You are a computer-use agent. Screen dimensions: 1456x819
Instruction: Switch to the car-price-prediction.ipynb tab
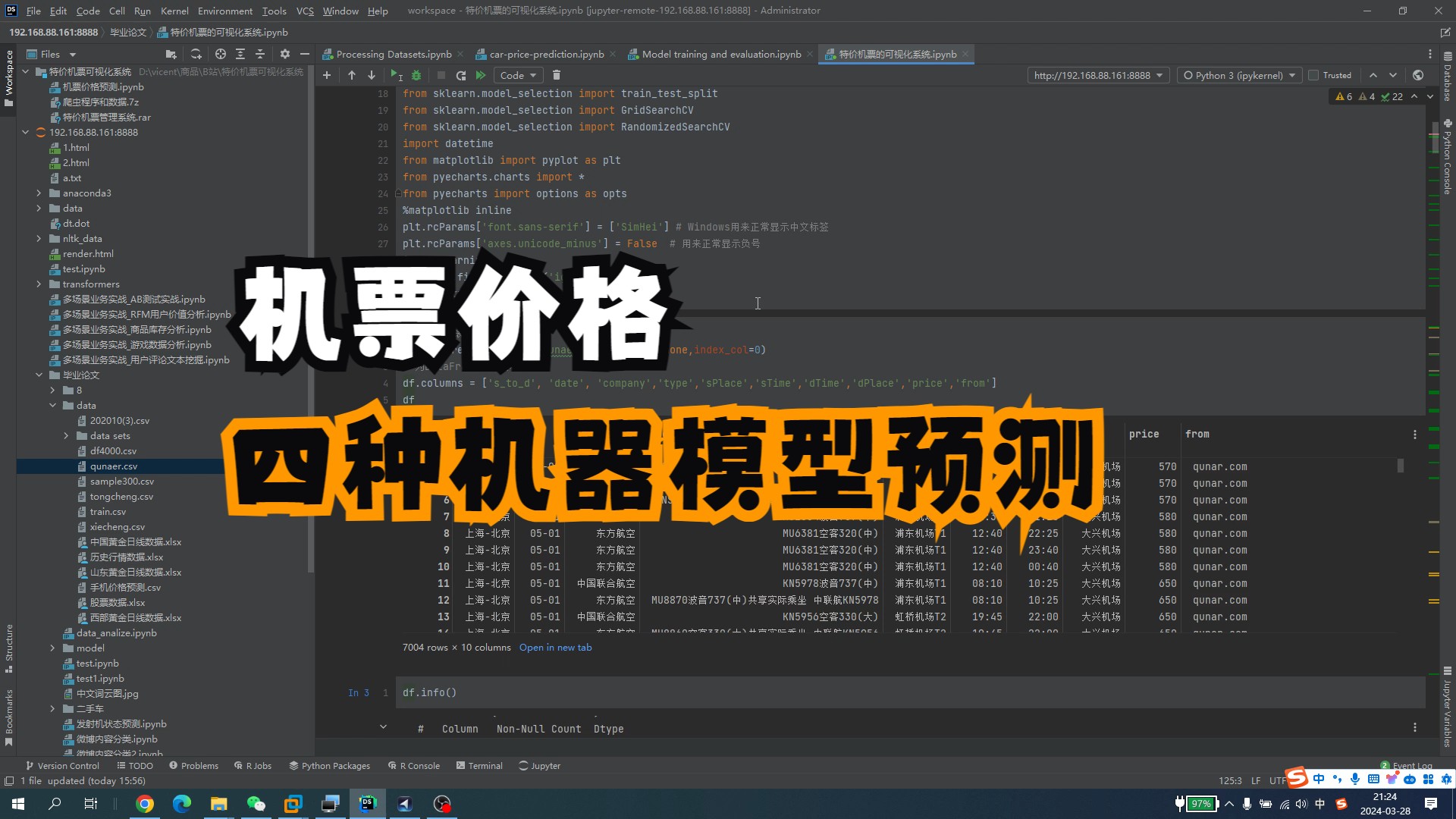point(546,54)
